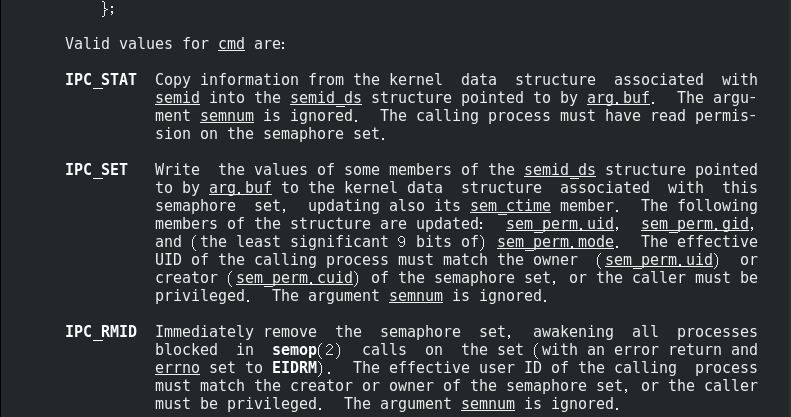Click sem_perm.uid after 'are updated:'
Viewport: 791px width, 417px height.
(559, 224)
